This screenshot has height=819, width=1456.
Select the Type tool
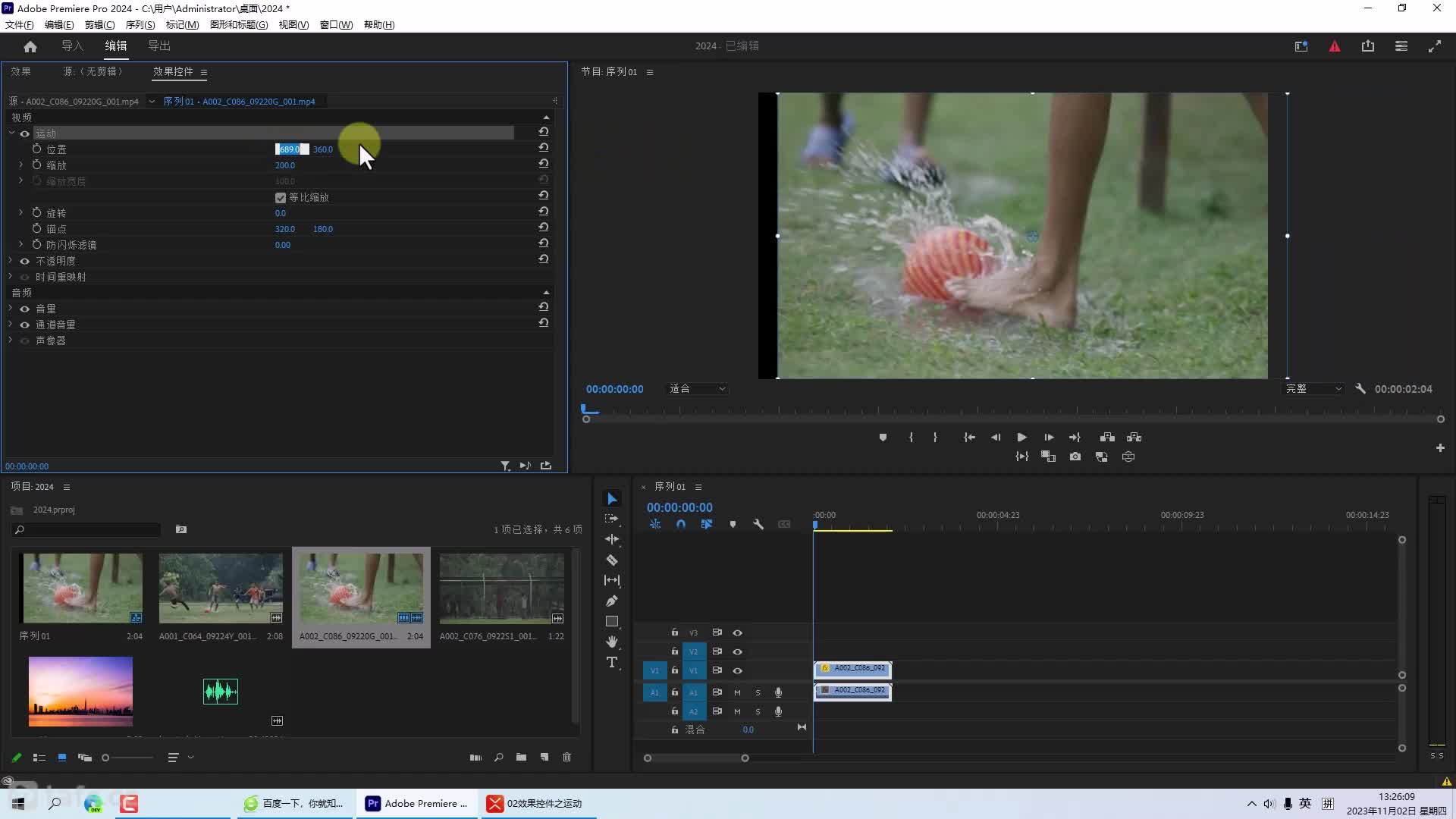point(612,662)
